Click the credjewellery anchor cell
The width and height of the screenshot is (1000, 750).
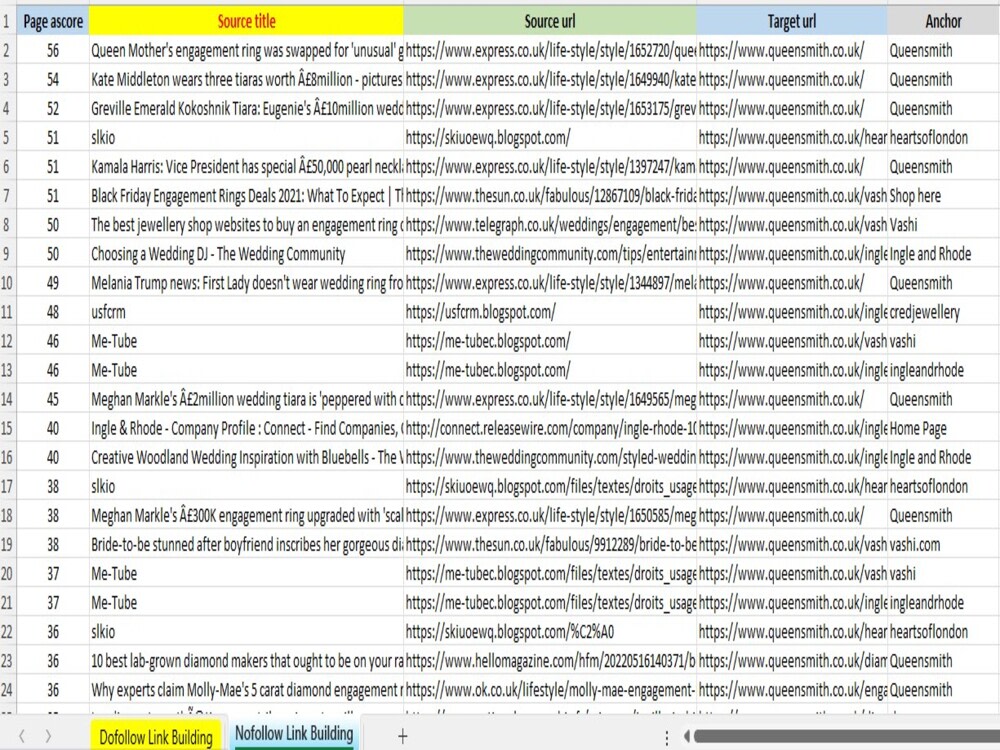tap(943, 312)
